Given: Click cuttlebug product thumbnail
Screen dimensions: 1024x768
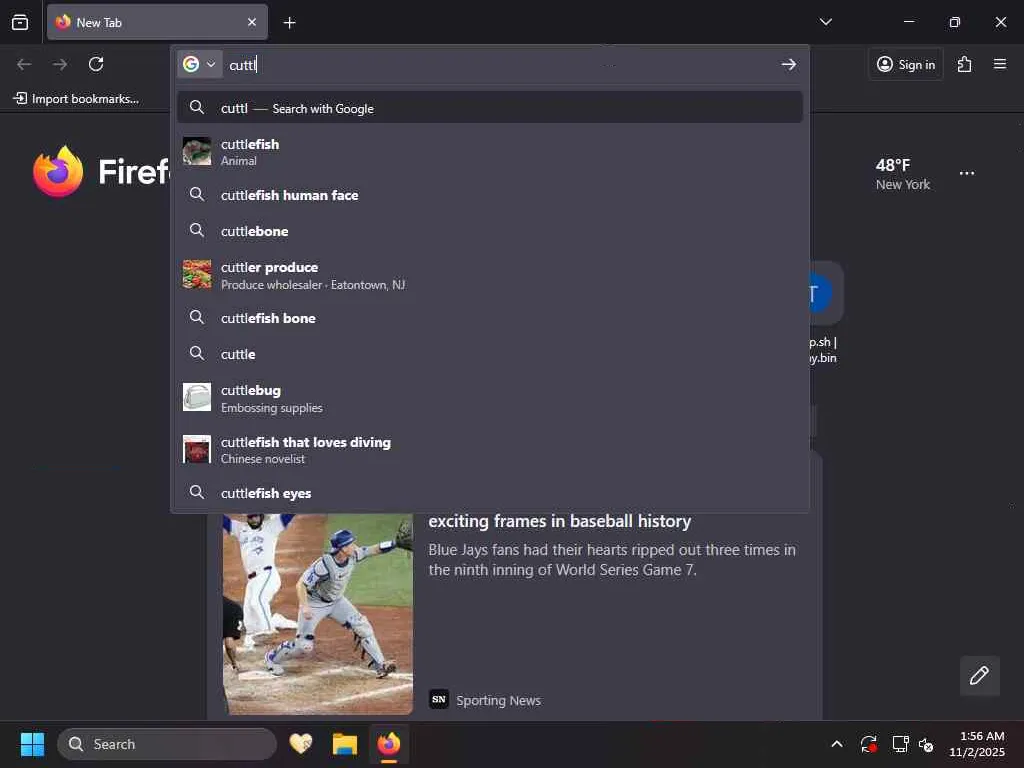Looking at the screenshot, I should tap(197, 397).
